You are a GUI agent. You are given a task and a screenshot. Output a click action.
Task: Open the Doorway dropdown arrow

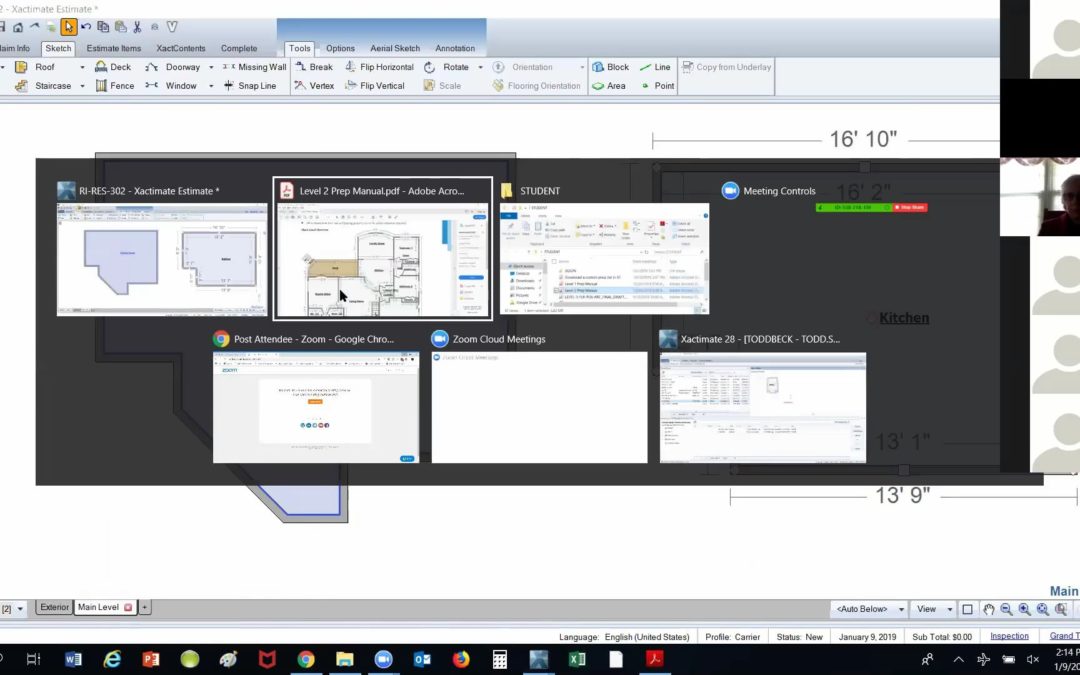click(x=211, y=68)
